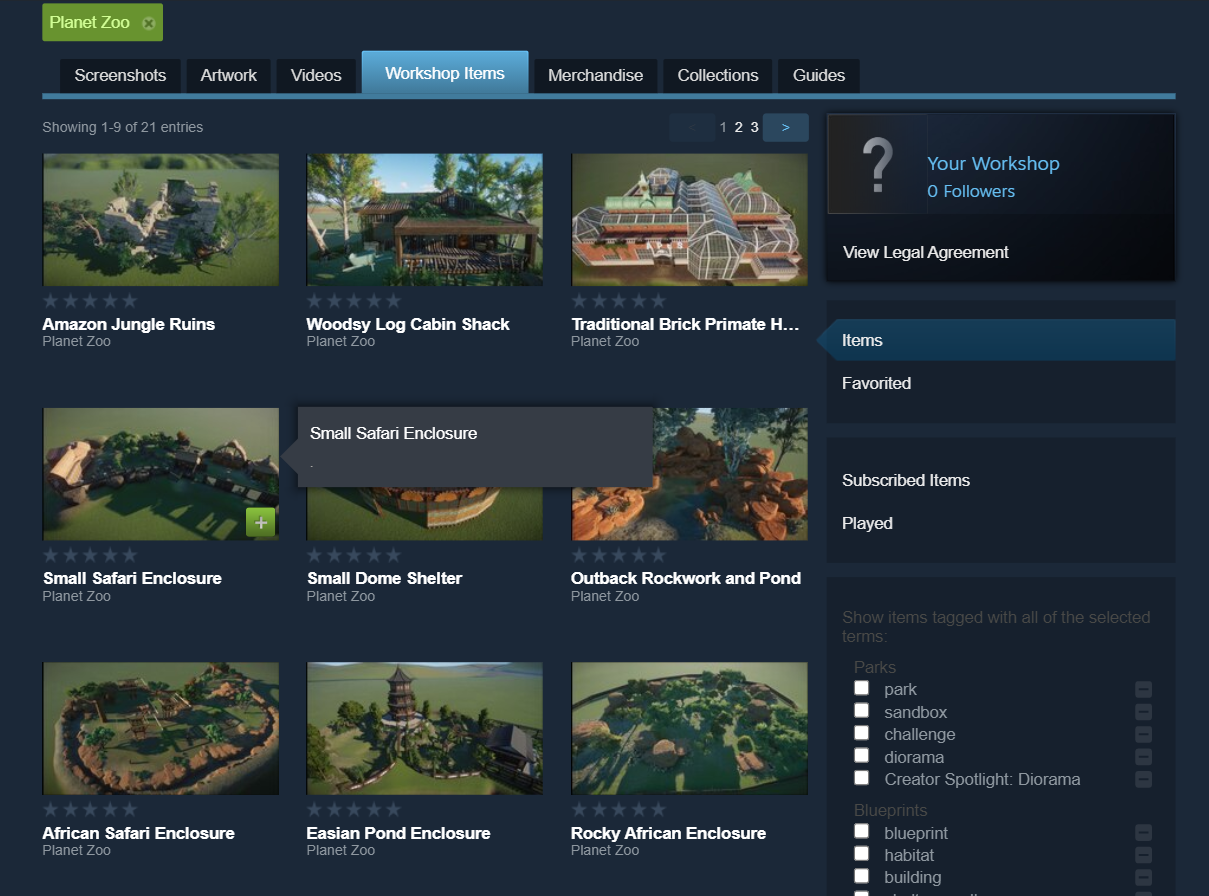The image size is (1209, 896).
Task: Click Planet Zoo label under Rocky African Enclosure
Action: tap(605, 850)
